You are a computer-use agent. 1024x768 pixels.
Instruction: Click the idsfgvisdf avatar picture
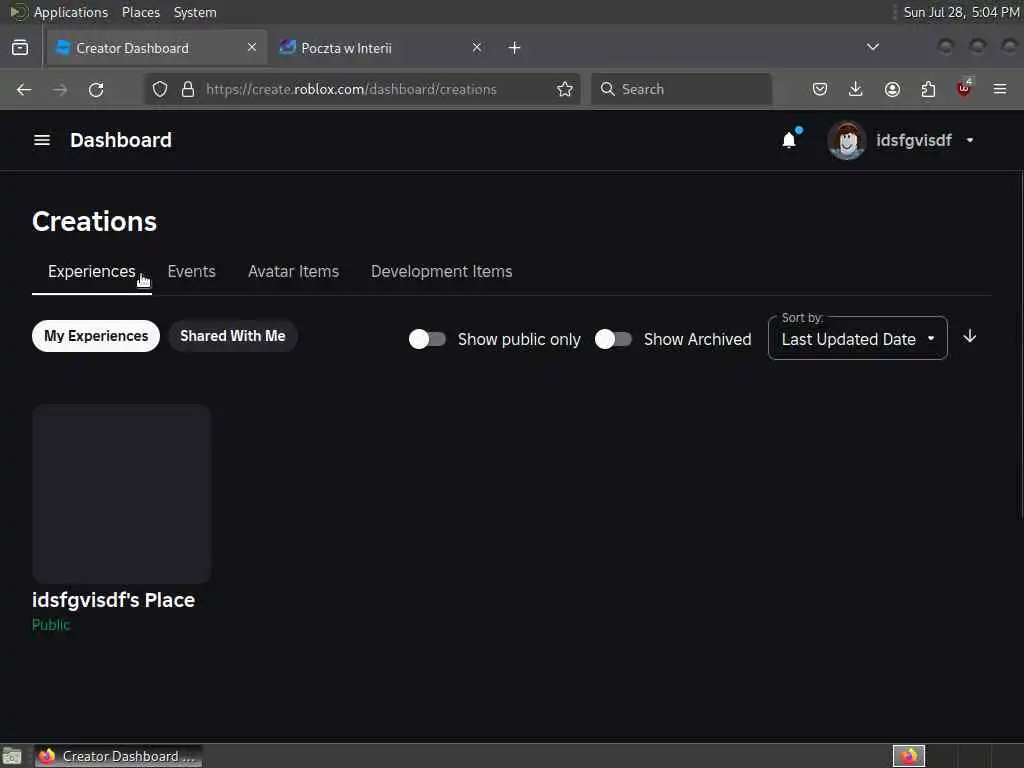[846, 140]
